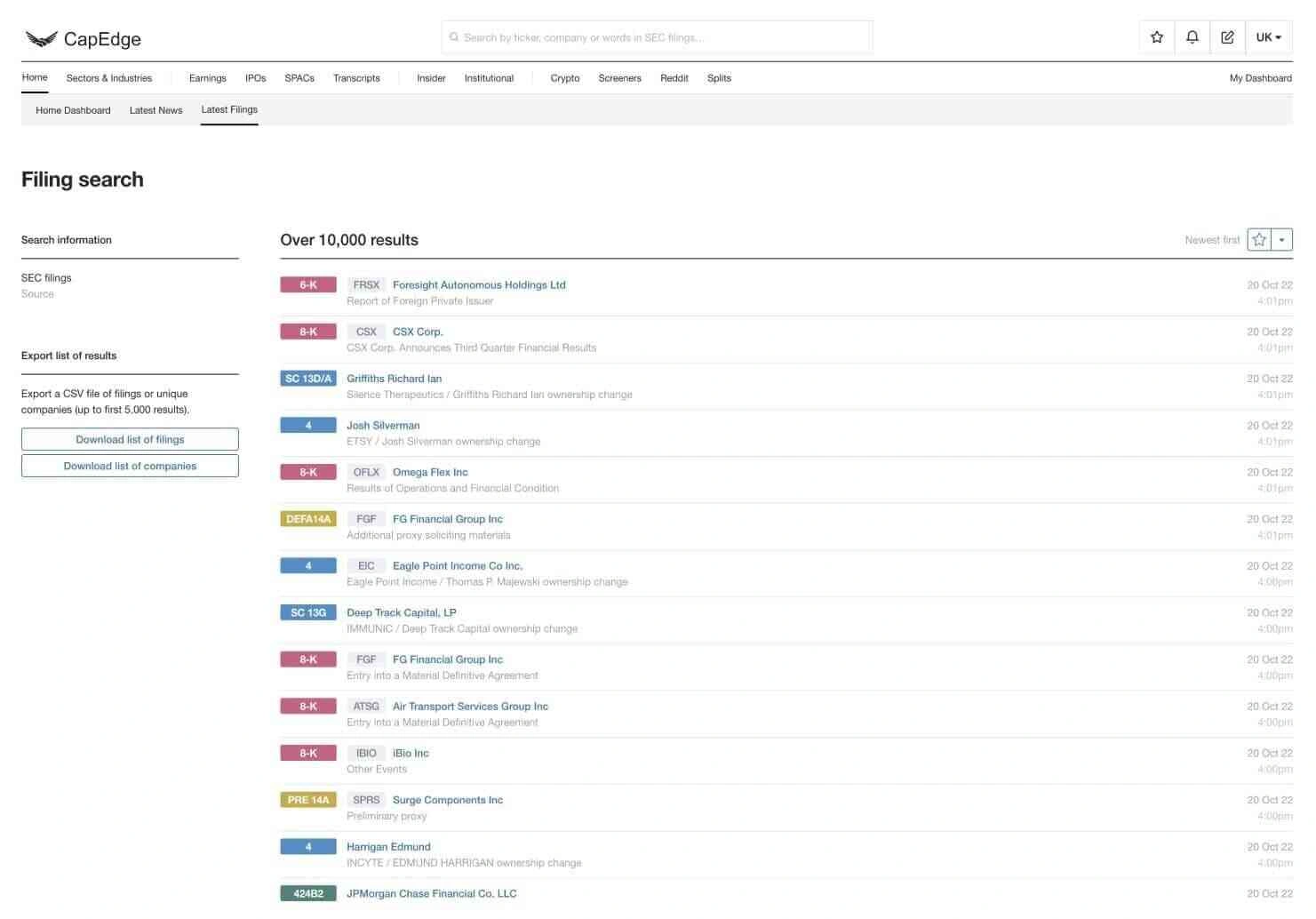The image size is (1316, 919).
Task: Click the CapEdge logo
Action: click(x=83, y=38)
